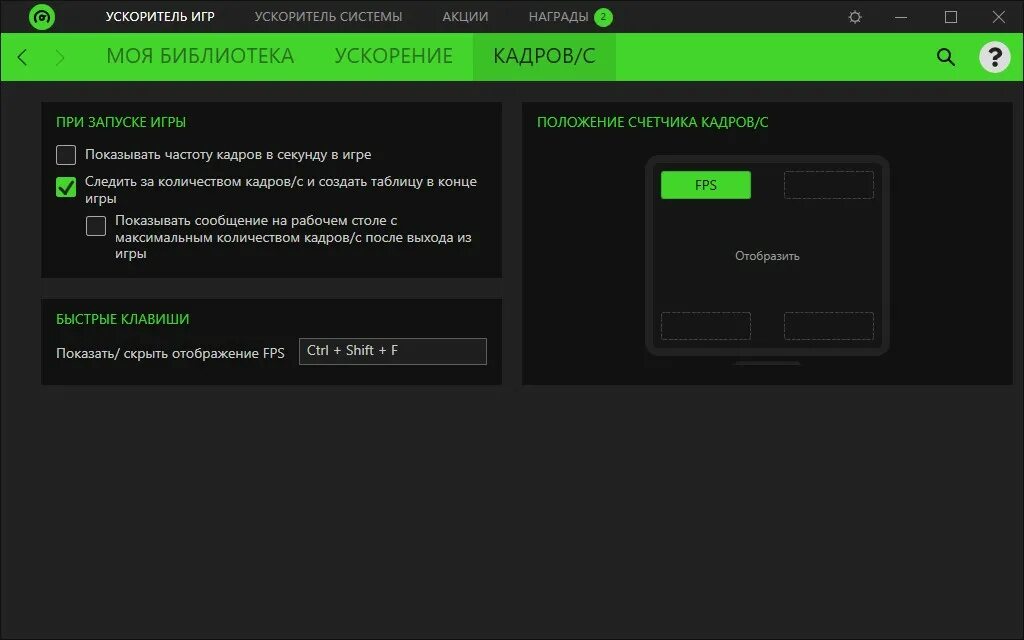Maximize the Razer Cortex window
This screenshot has height=640, width=1024.
(x=951, y=17)
